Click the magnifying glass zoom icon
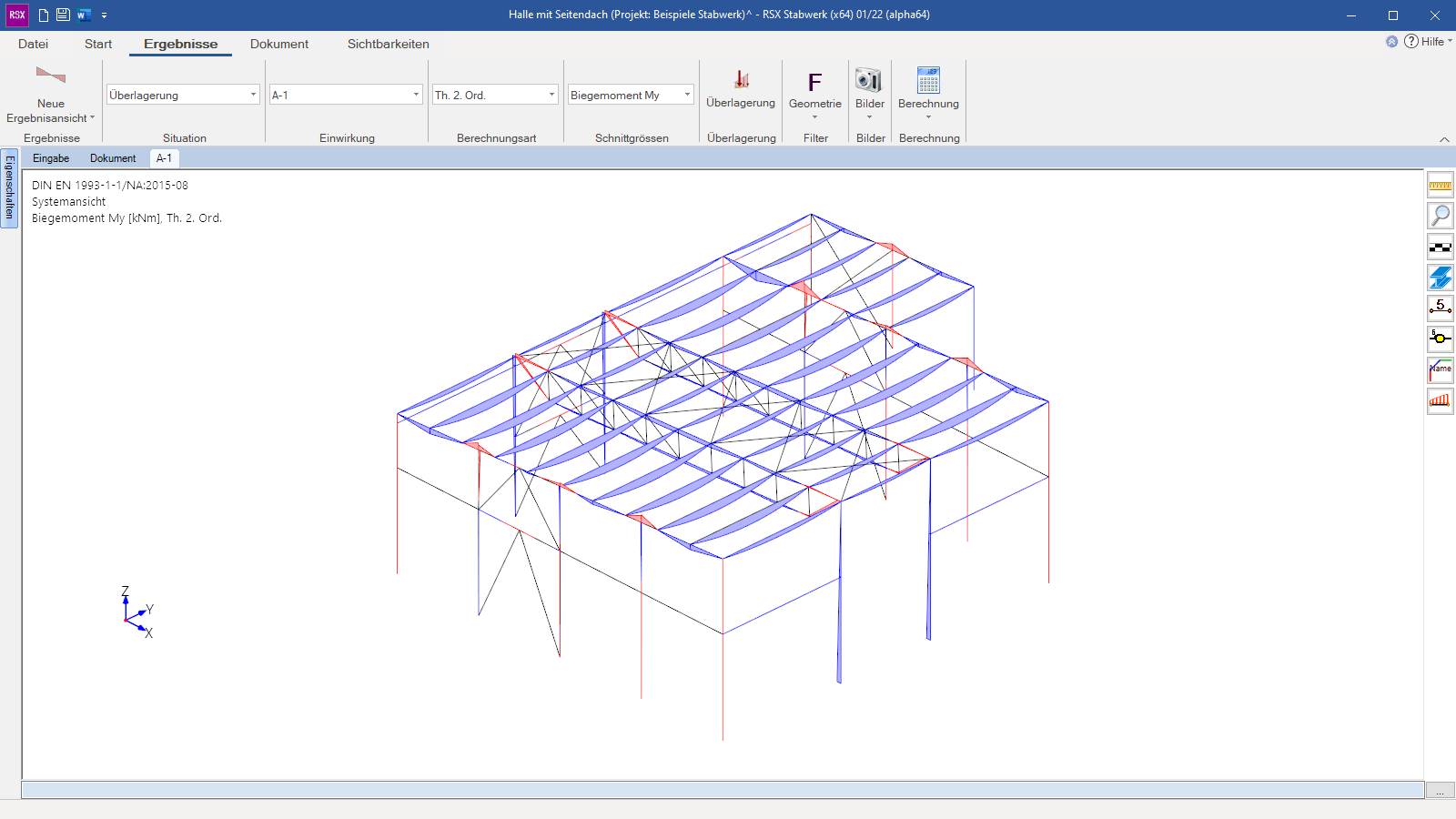Image resolution: width=1456 pixels, height=819 pixels. [x=1441, y=216]
